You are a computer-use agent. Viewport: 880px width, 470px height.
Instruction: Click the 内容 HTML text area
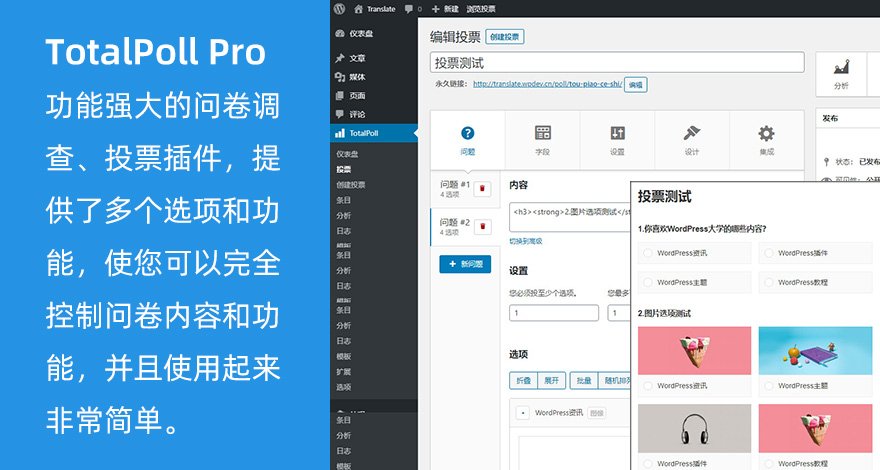coord(570,217)
